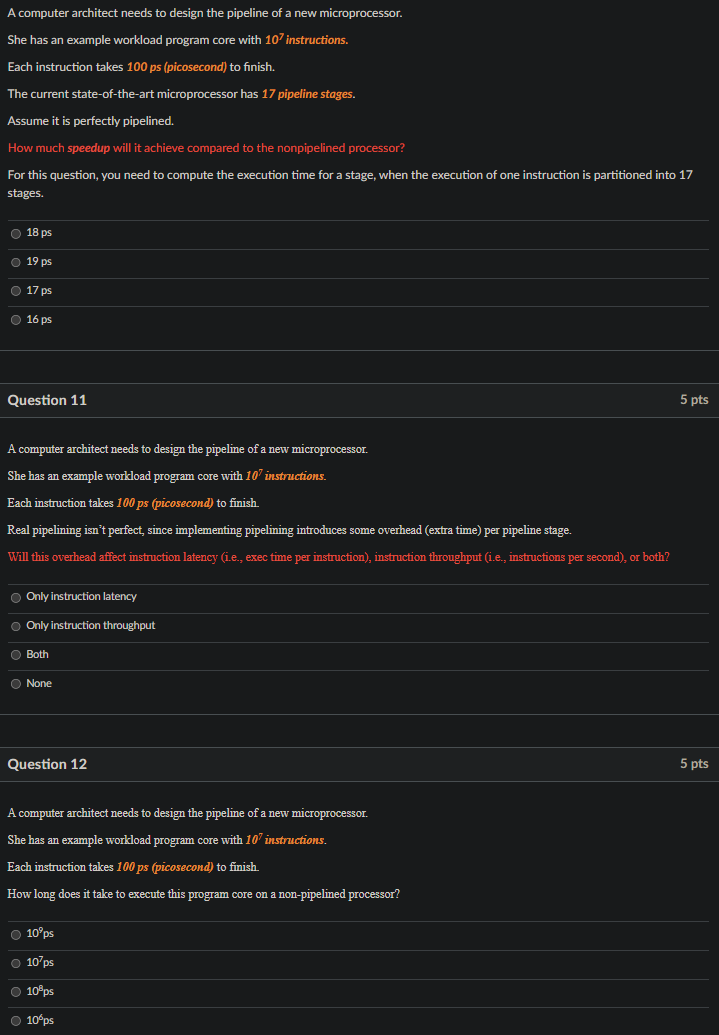Click the Question 12 header
The height and width of the screenshot is (1035, 719).
point(47,763)
